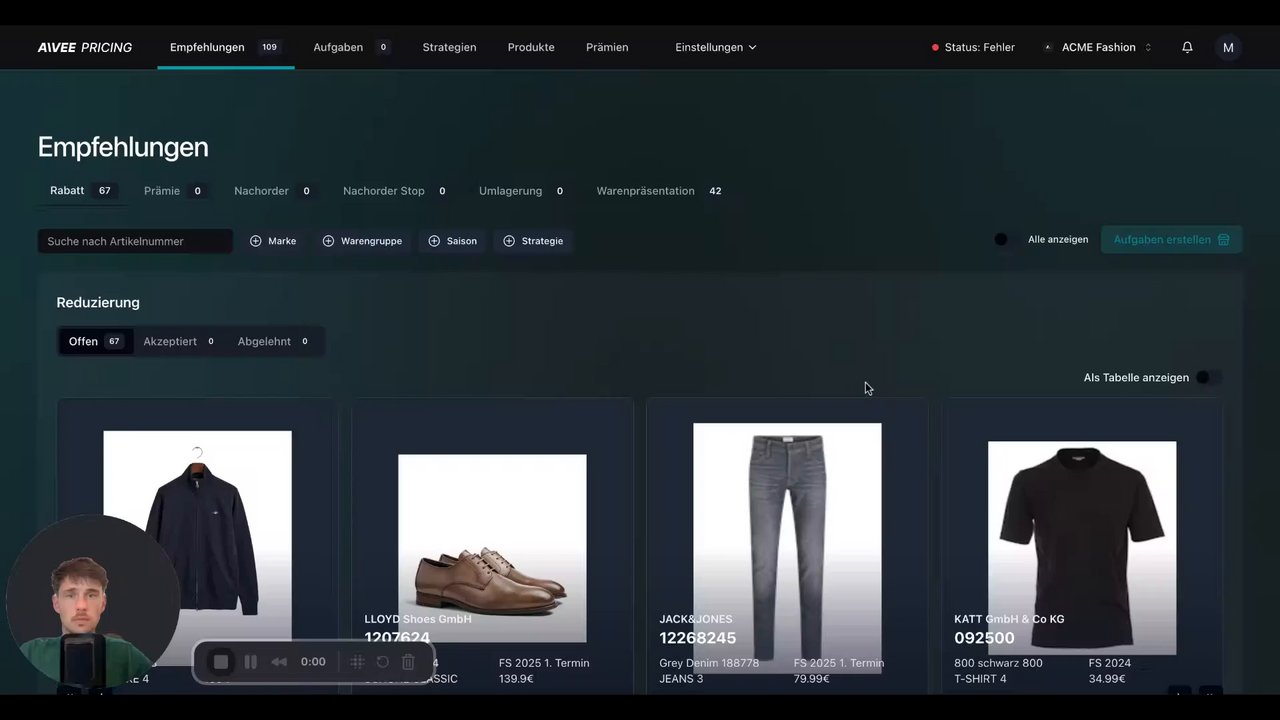Click Grey Denim 188778 description
This screenshot has height=720, width=1280.
[709, 663]
